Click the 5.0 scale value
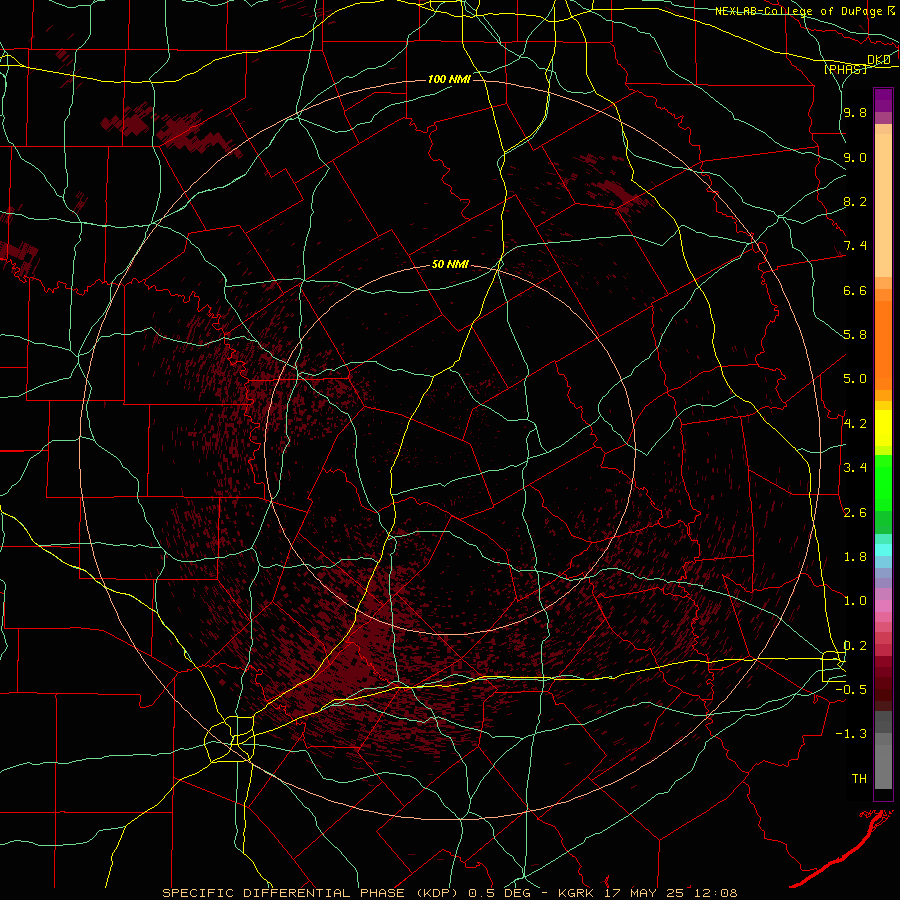The width and height of the screenshot is (900, 900). 855,379
